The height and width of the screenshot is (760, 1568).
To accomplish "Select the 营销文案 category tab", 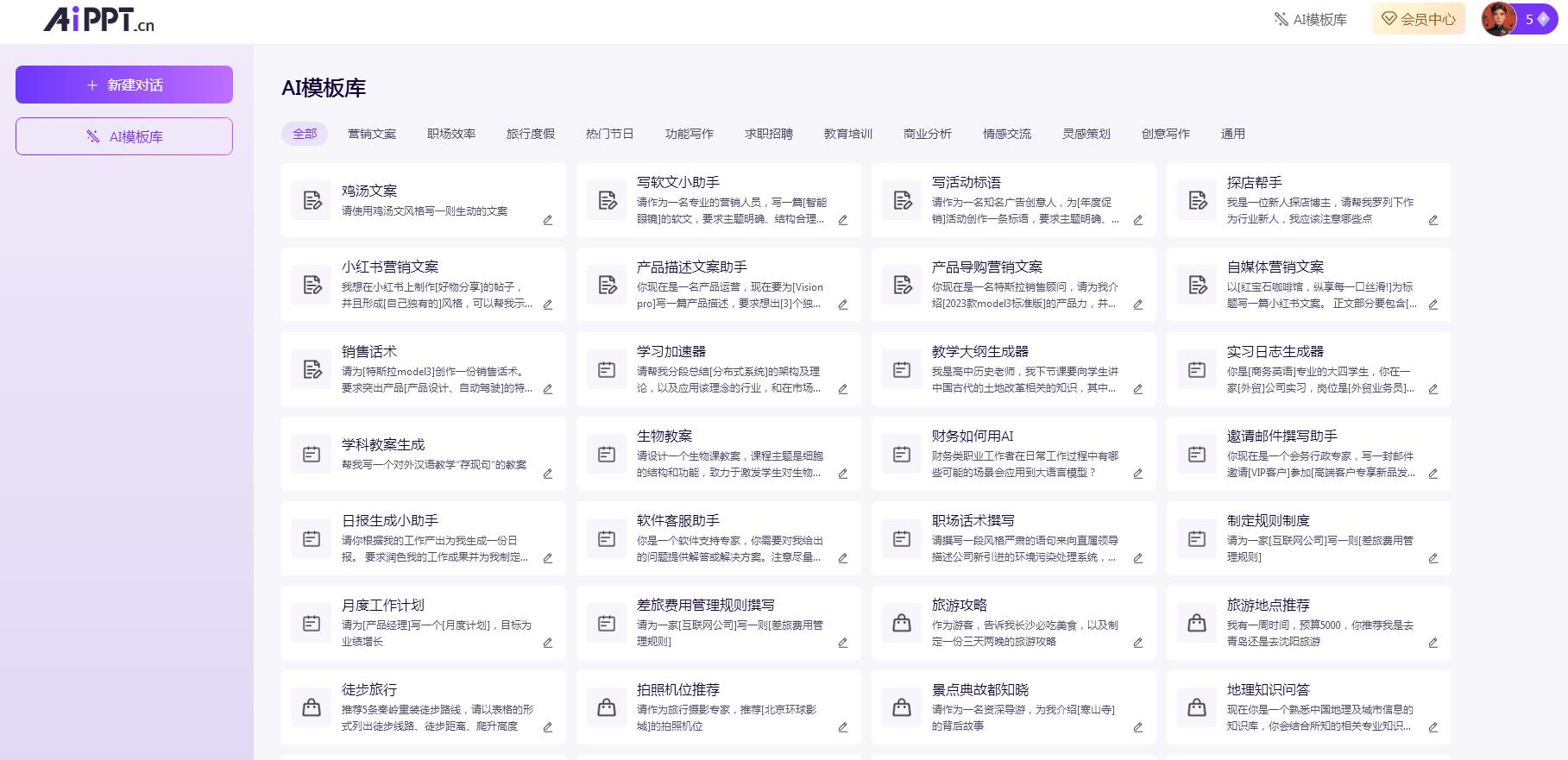I will 372,134.
